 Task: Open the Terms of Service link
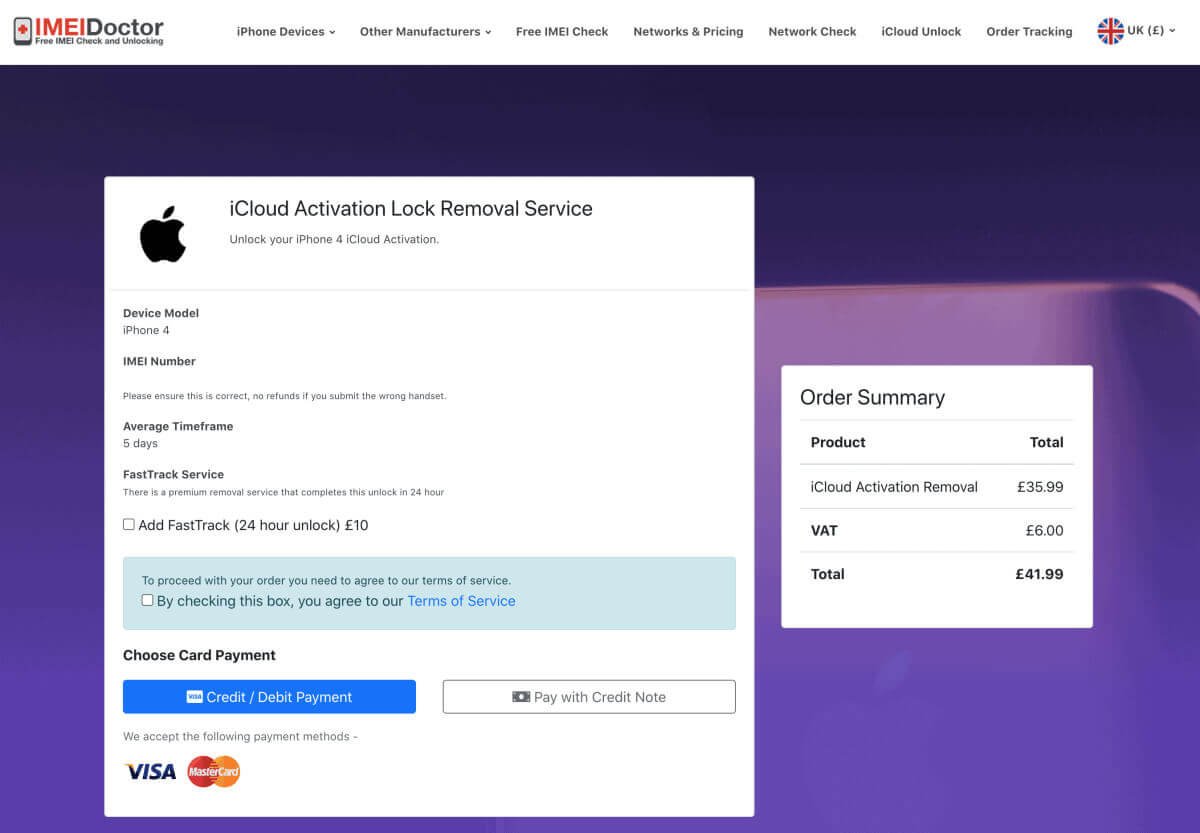point(461,601)
